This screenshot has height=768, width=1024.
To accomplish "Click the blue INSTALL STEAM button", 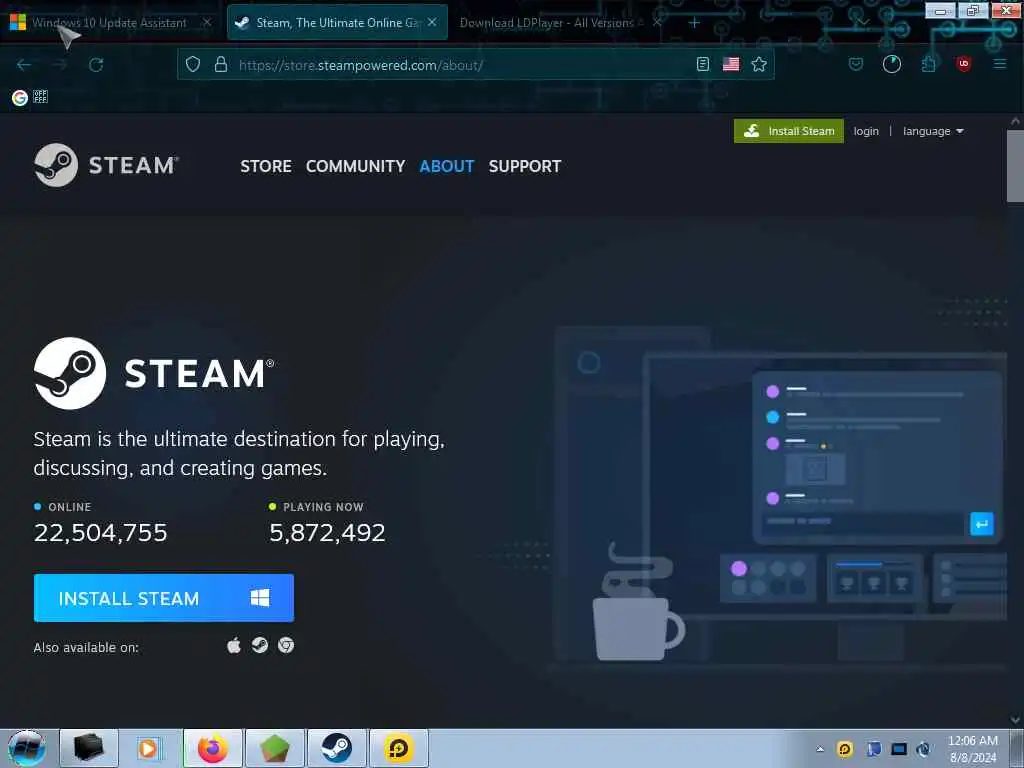I will click(x=163, y=598).
